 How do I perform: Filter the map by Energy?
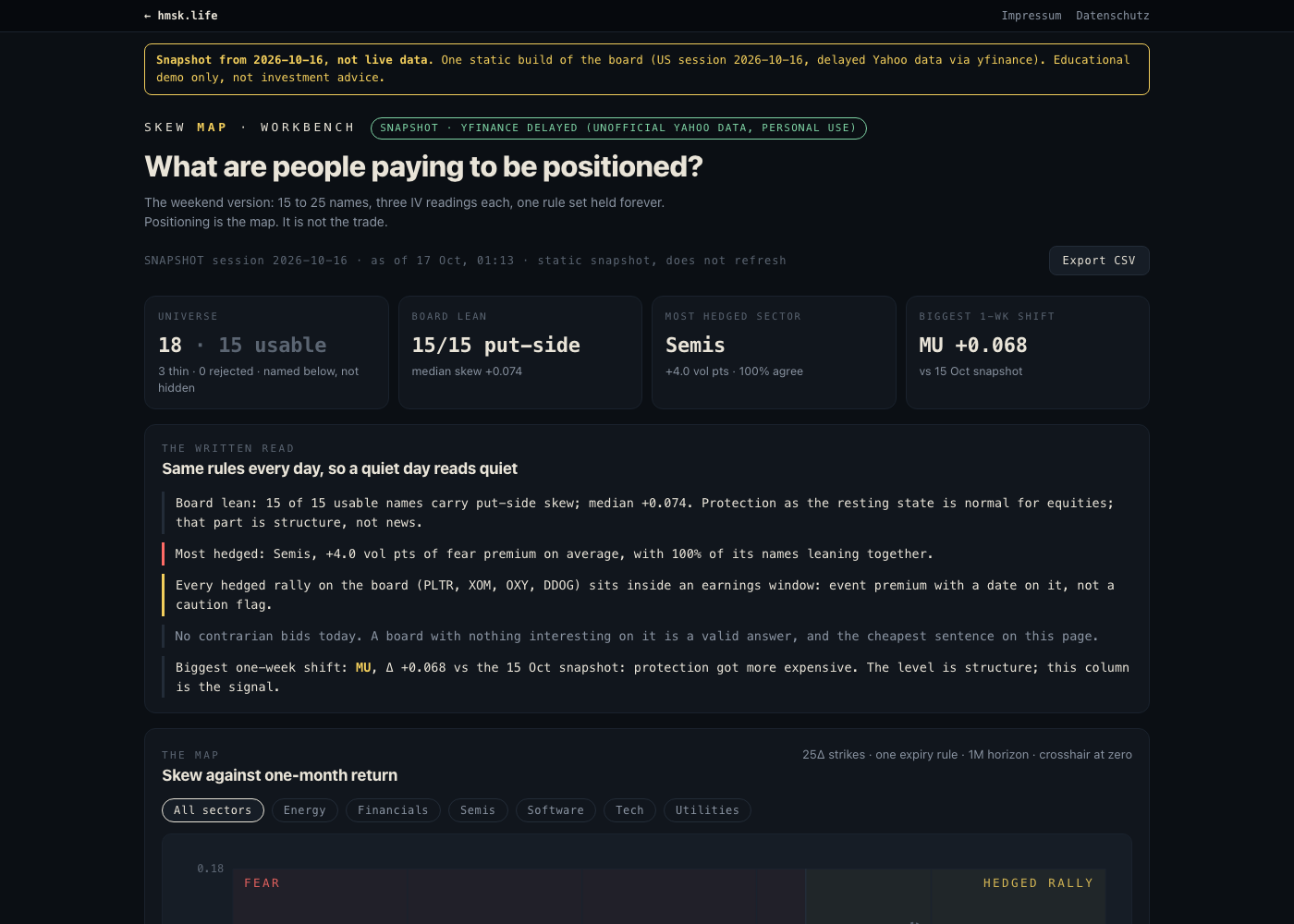304,810
